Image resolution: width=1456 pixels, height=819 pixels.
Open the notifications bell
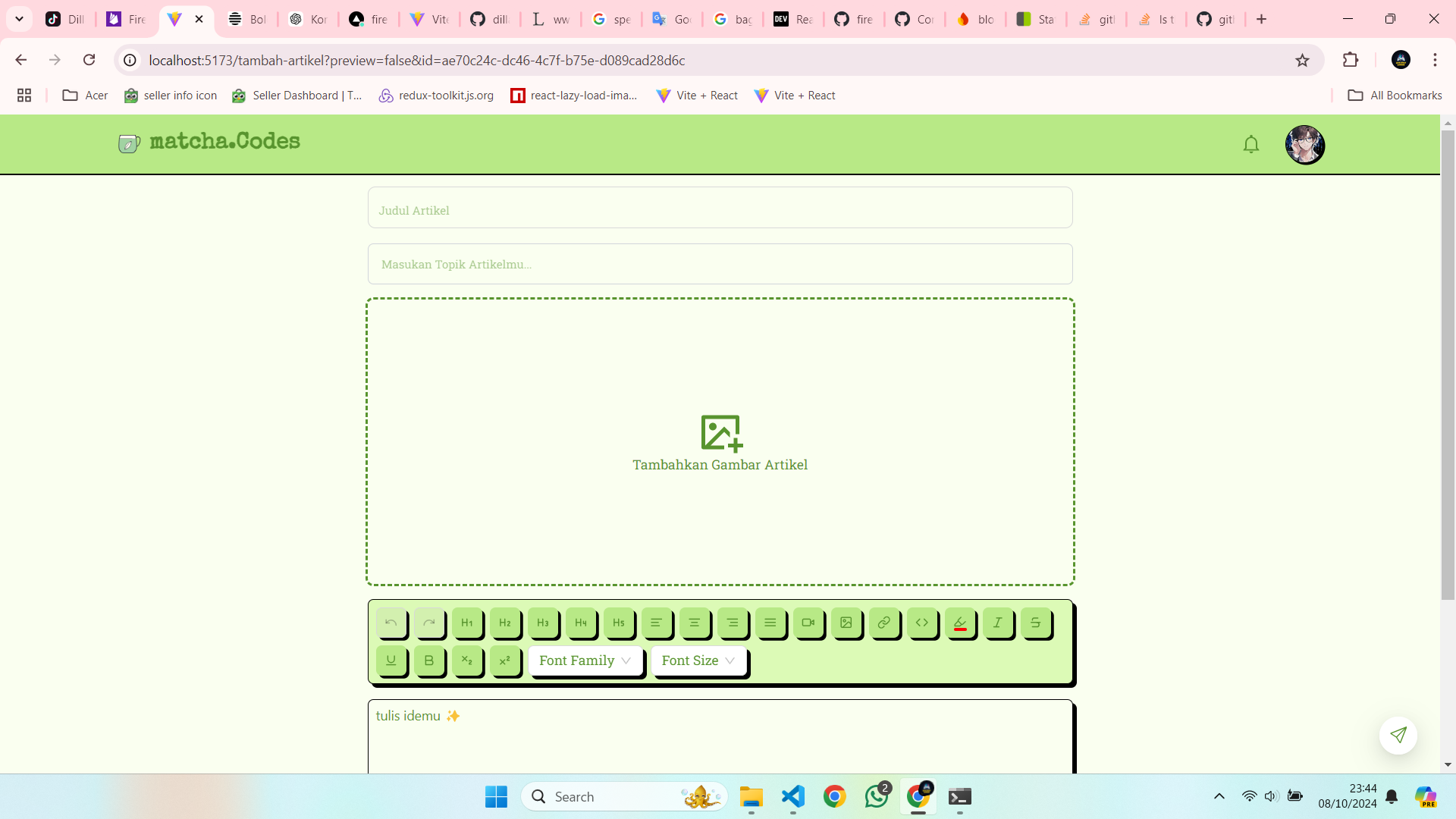pos(1250,144)
